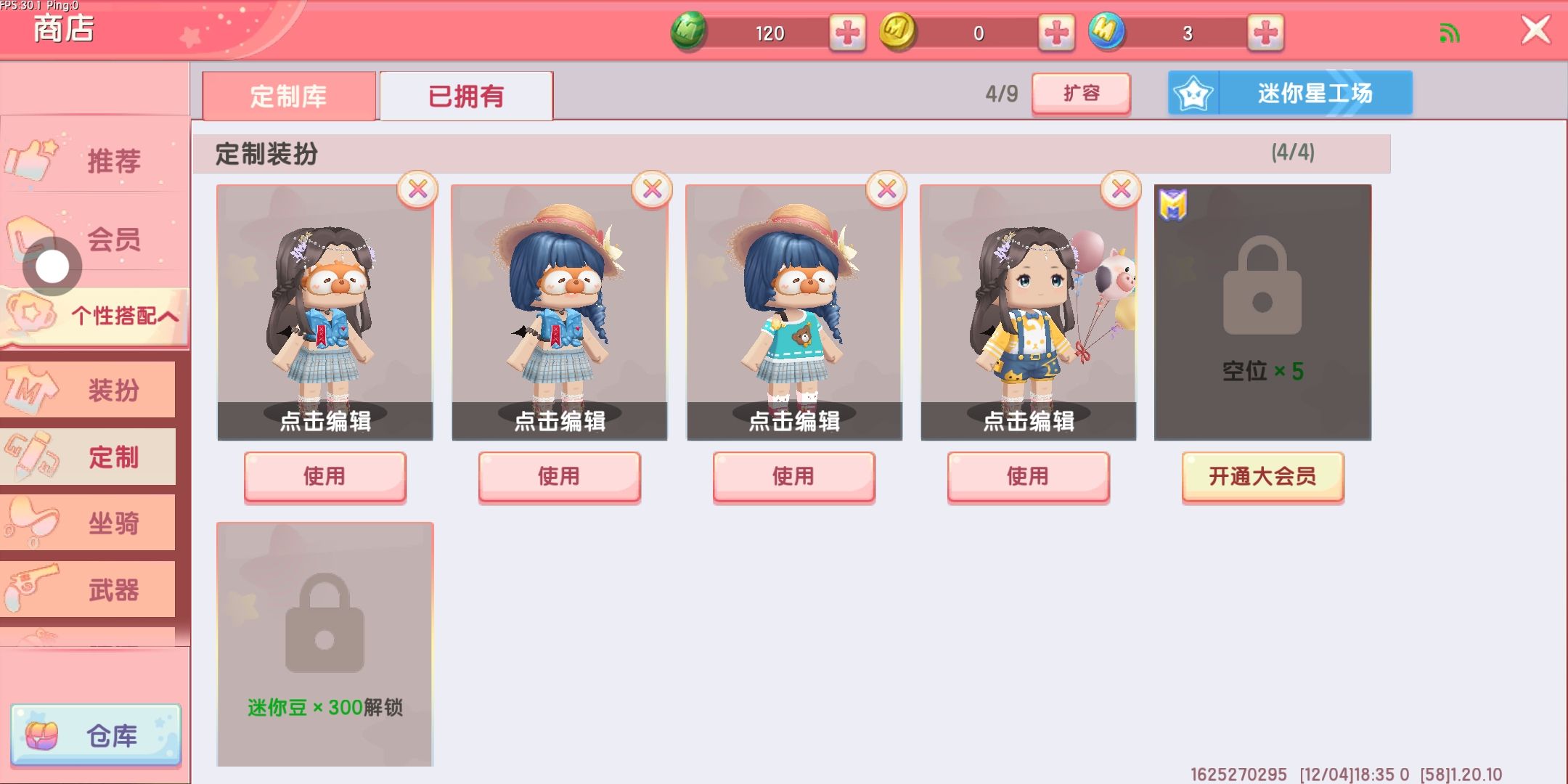This screenshot has width=1568, height=784.
Task: Click the green network signal icon
Action: click(1449, 33)
